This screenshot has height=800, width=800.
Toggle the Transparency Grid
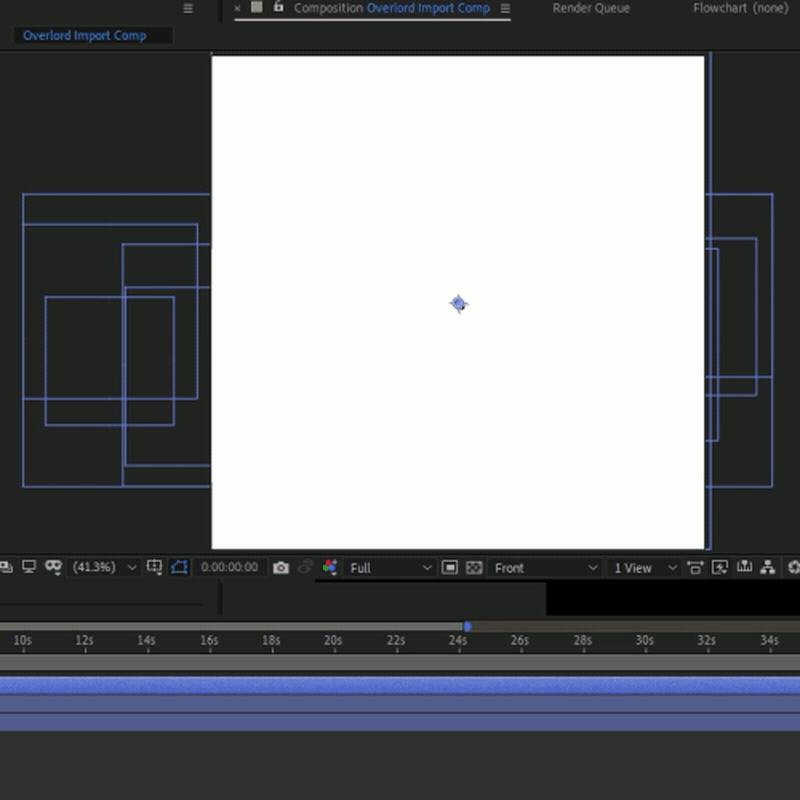[x=474, y=567]
